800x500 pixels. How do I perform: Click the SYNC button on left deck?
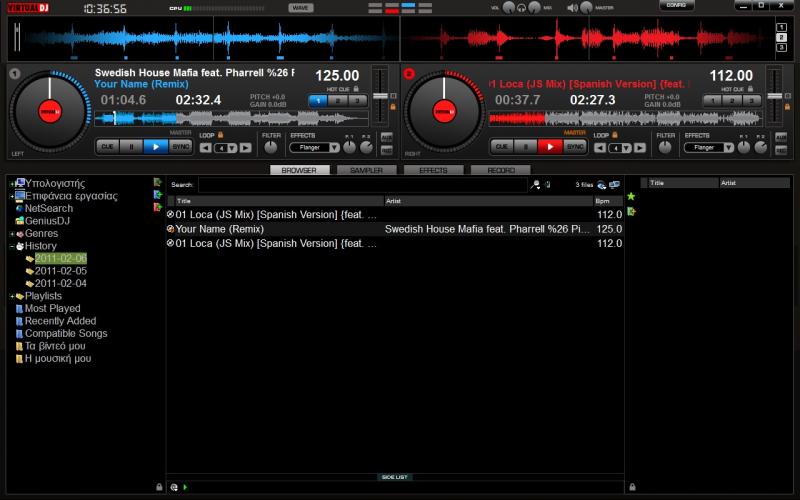[x=181, y=147]
